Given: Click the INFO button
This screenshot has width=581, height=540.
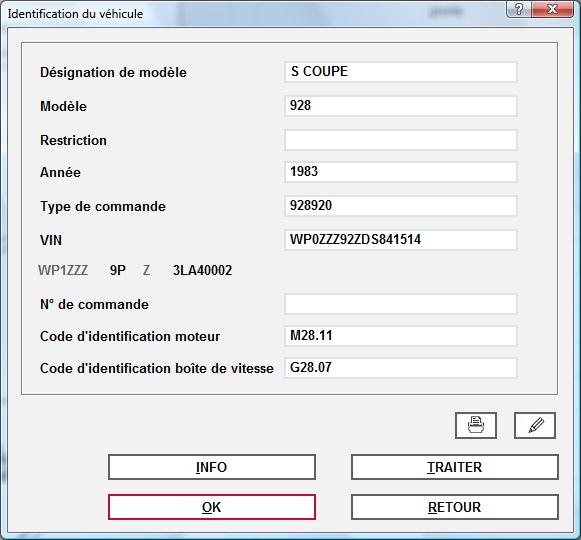Looking at the screenshot, I should 212,467.
